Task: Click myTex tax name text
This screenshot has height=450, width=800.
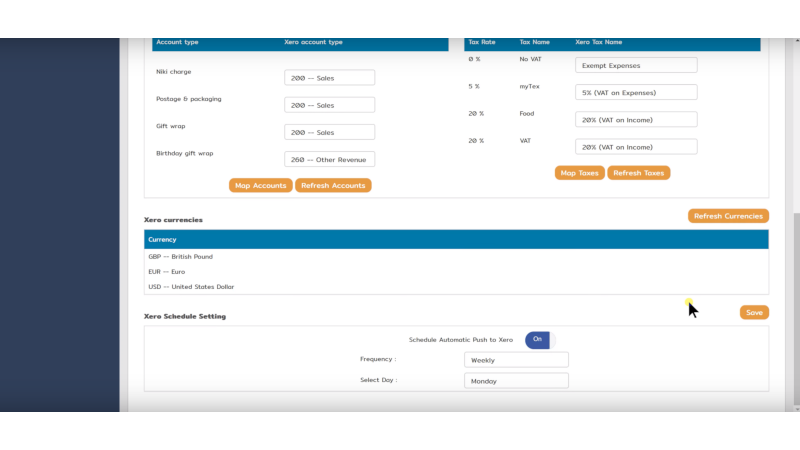Action: 529,86
